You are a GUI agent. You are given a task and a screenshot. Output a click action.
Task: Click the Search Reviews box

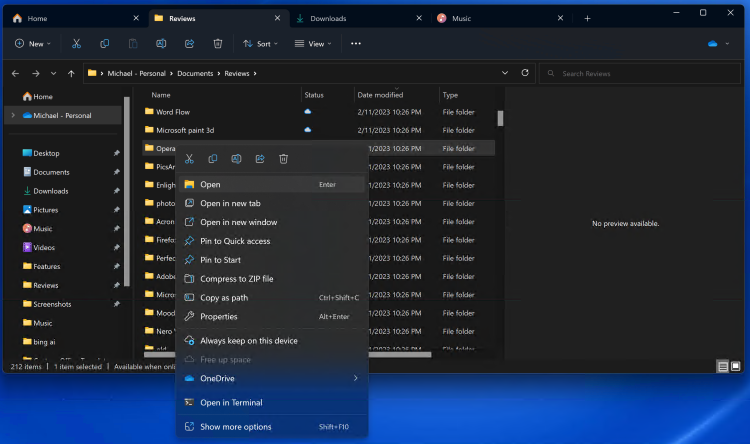tap(638, 73)
